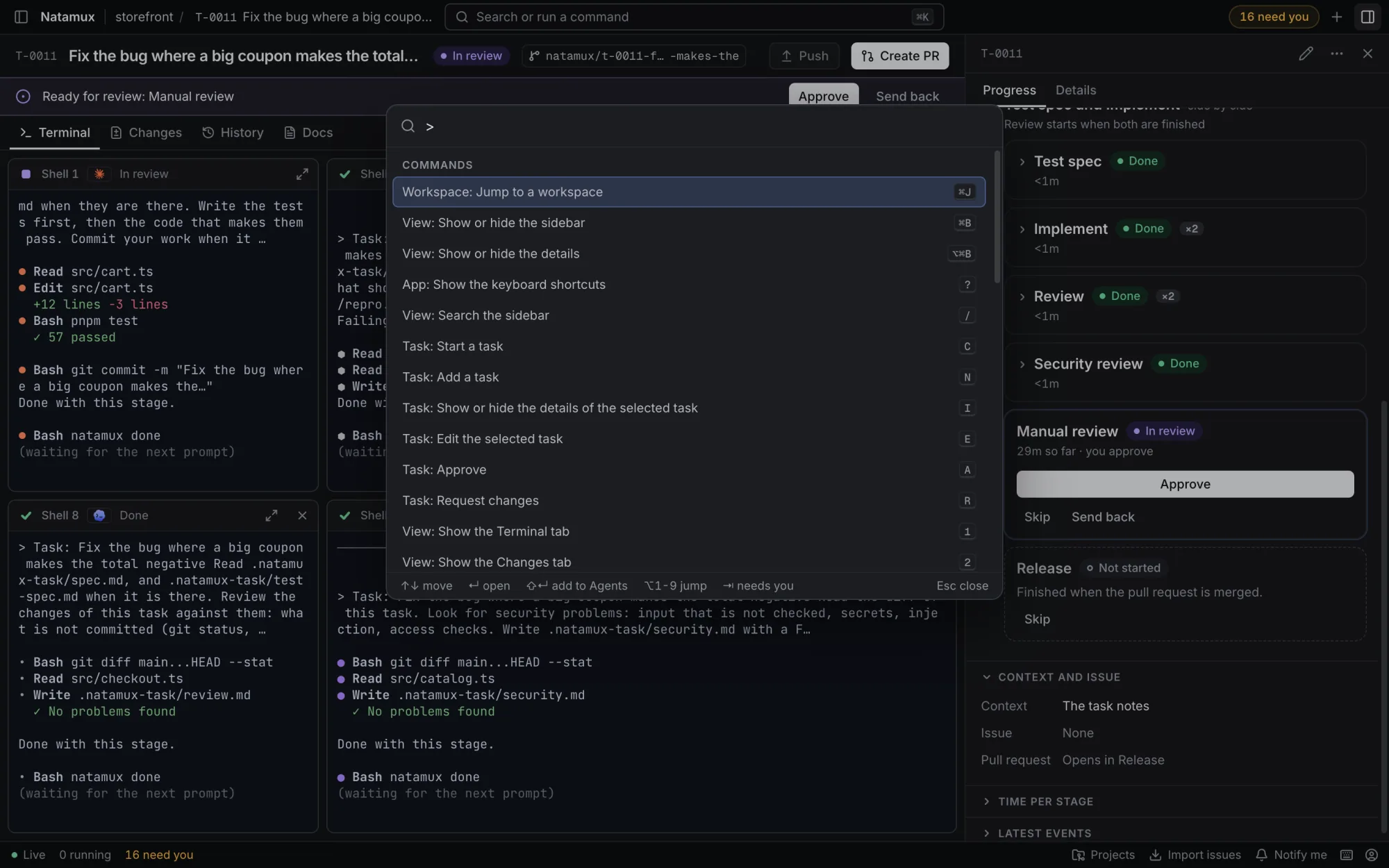This screenshot has width=1389, height=868.
Task: Open Projects in status bar
Action: pos(1103,855)
